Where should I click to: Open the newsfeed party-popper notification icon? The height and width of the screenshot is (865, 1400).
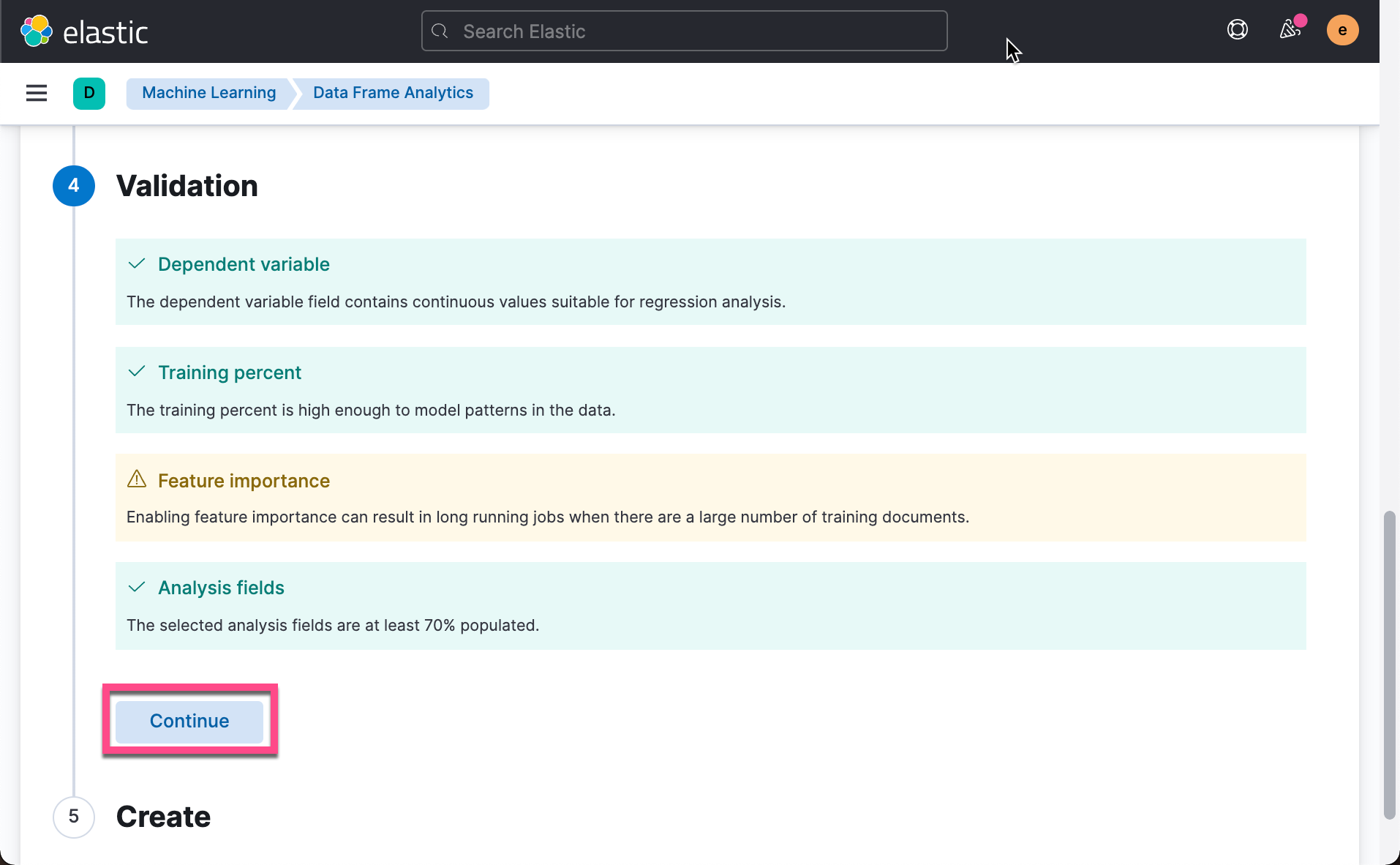click(x=1290, y=31)
